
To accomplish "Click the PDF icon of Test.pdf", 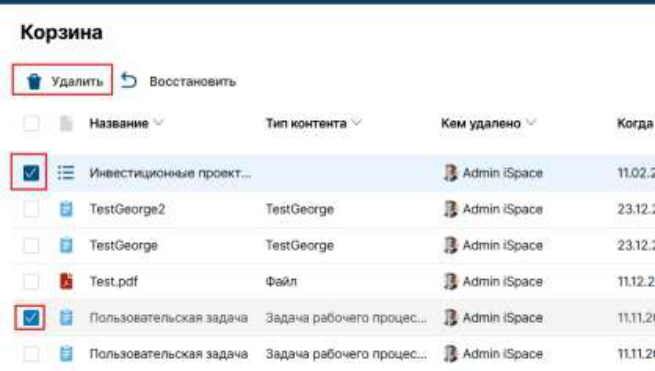I will (66, 281).
